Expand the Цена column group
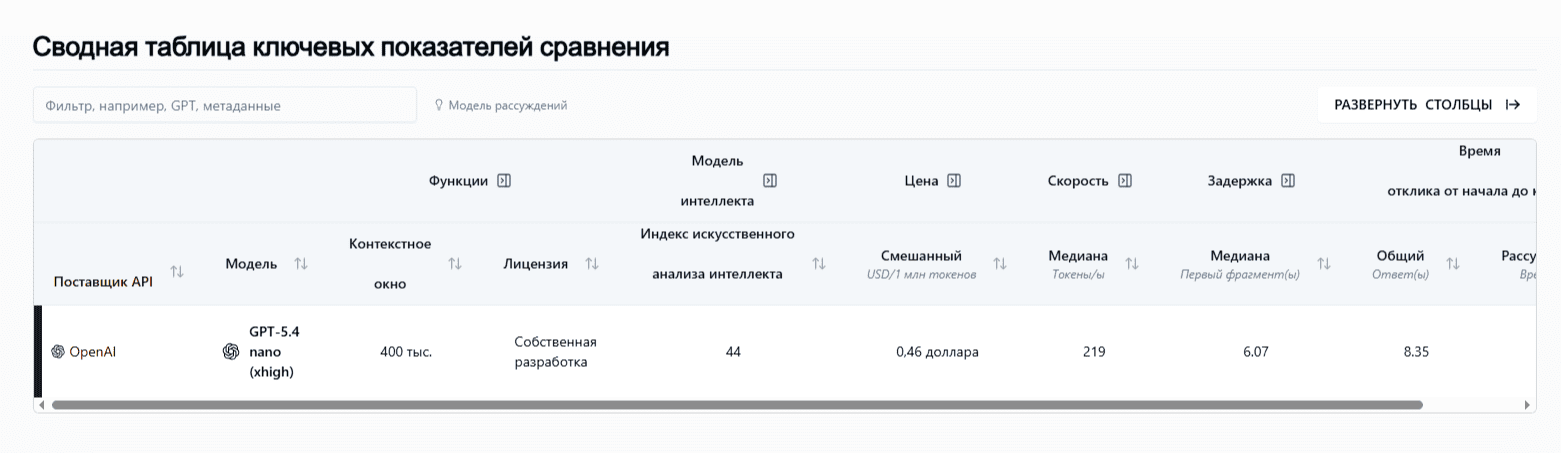Viewport: 1561px width, 453px height. pos(954,181)
